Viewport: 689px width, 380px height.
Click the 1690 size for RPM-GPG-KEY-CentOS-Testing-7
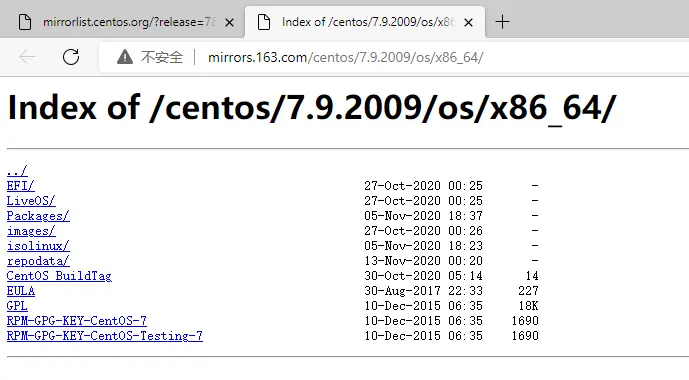click(525, 335)
